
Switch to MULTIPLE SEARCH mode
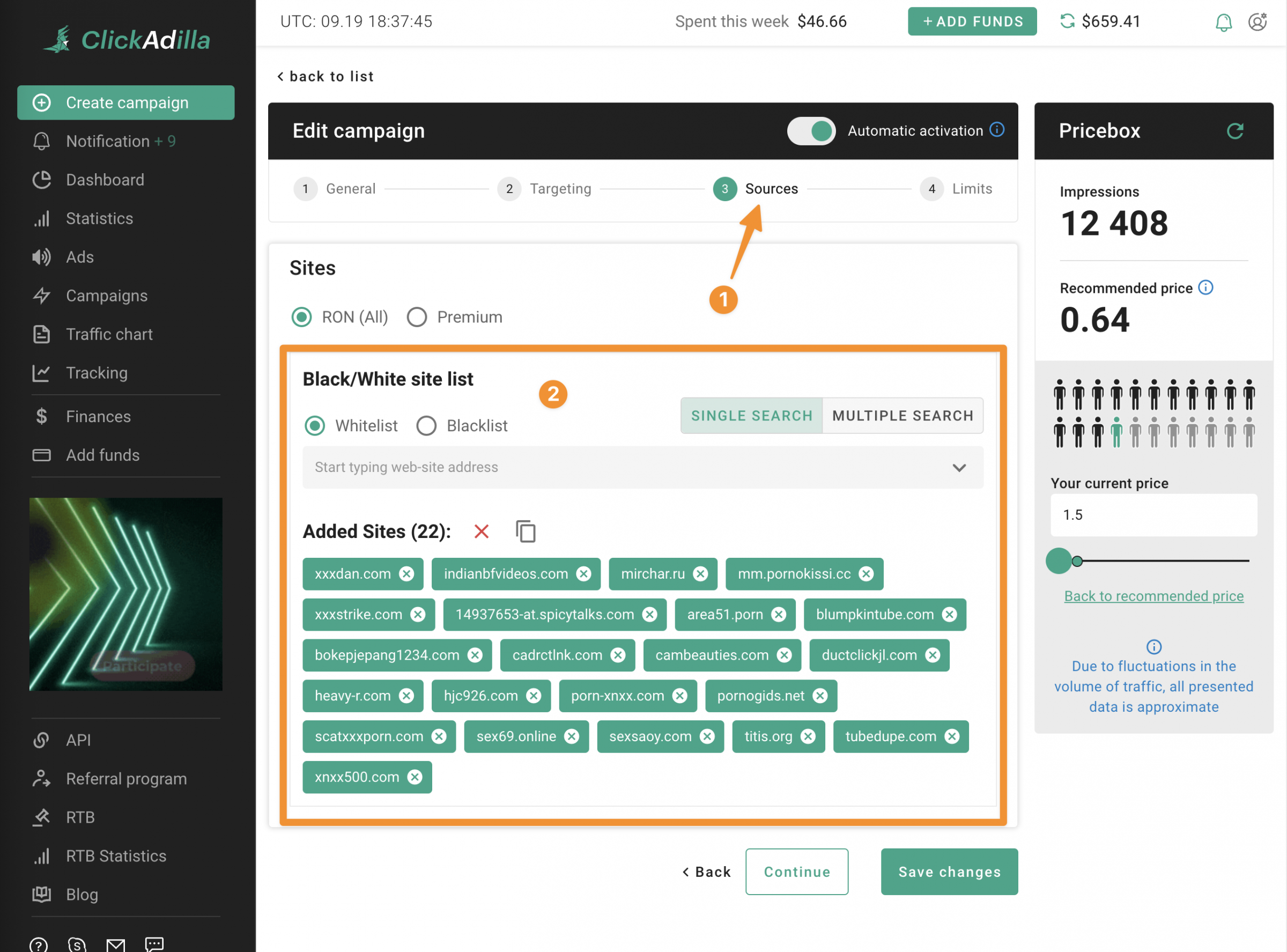click(902, 416)
